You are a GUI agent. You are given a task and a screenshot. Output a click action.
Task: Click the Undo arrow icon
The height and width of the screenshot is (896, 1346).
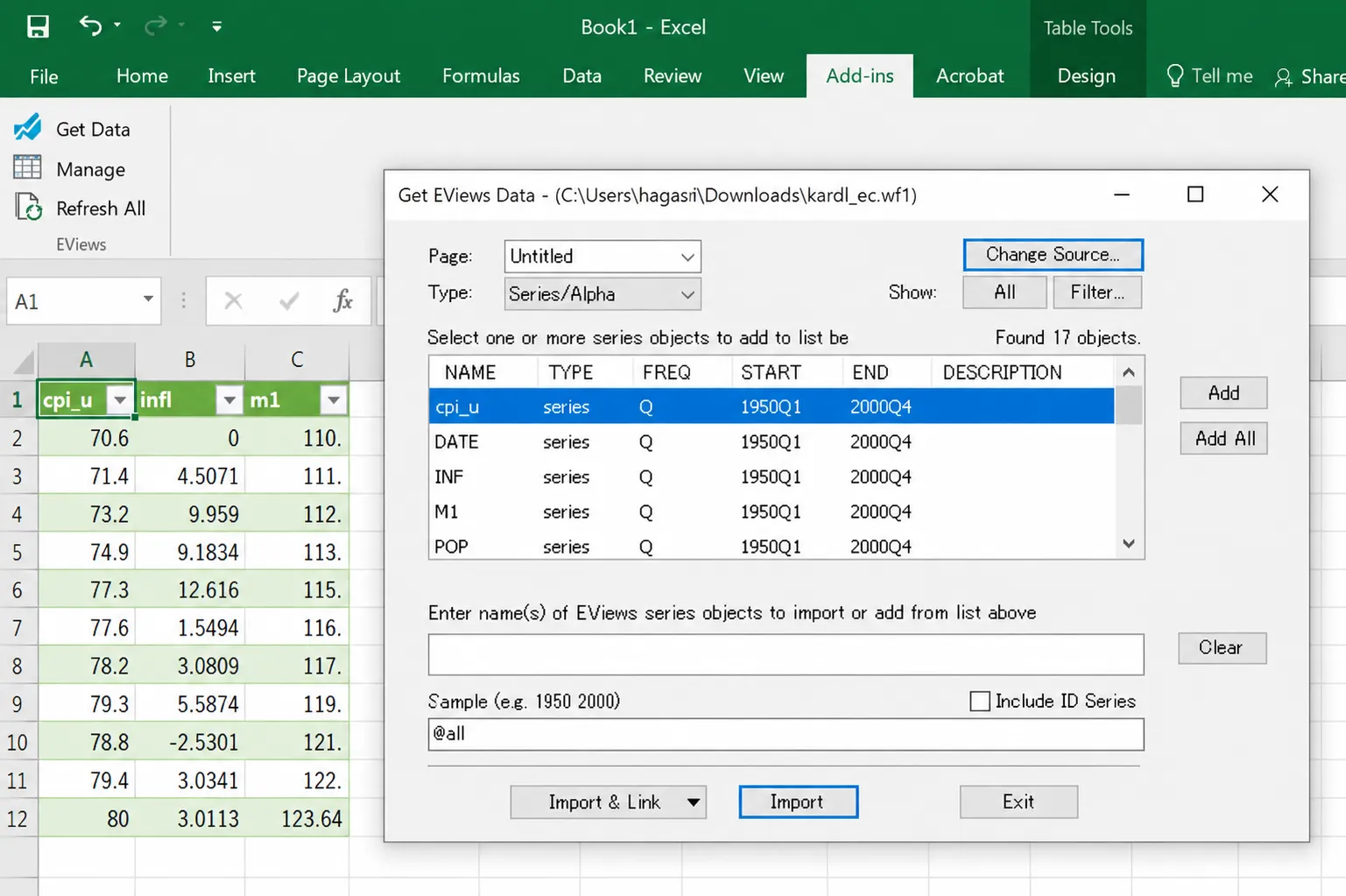[x=90, y=25]
